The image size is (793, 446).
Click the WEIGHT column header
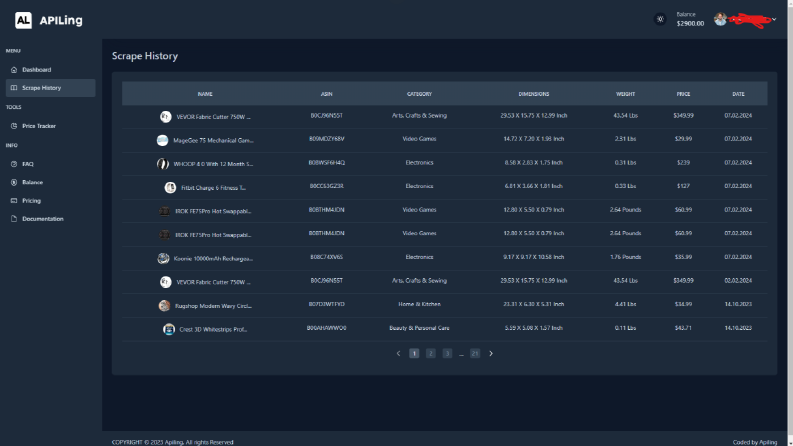626,94
